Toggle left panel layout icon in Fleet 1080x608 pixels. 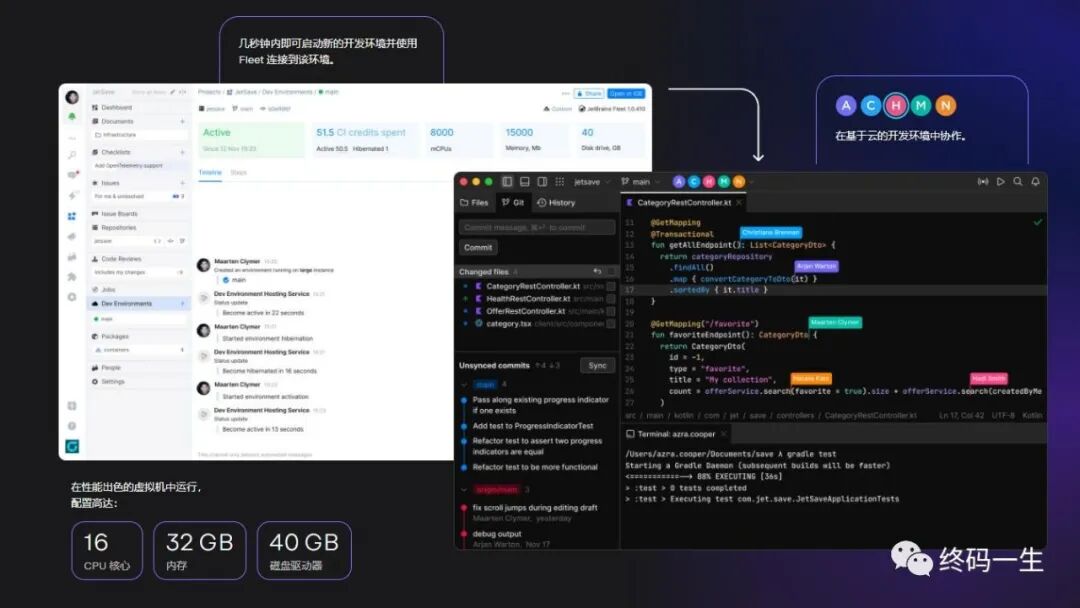point(507,182)
